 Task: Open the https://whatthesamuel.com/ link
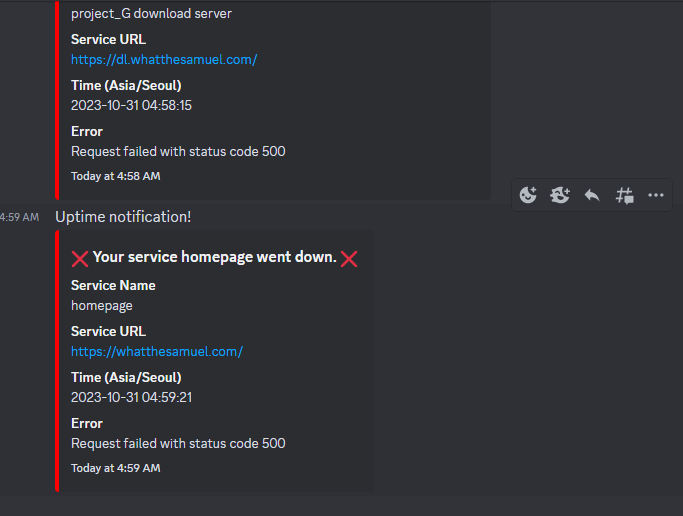(x=157, y=351)
